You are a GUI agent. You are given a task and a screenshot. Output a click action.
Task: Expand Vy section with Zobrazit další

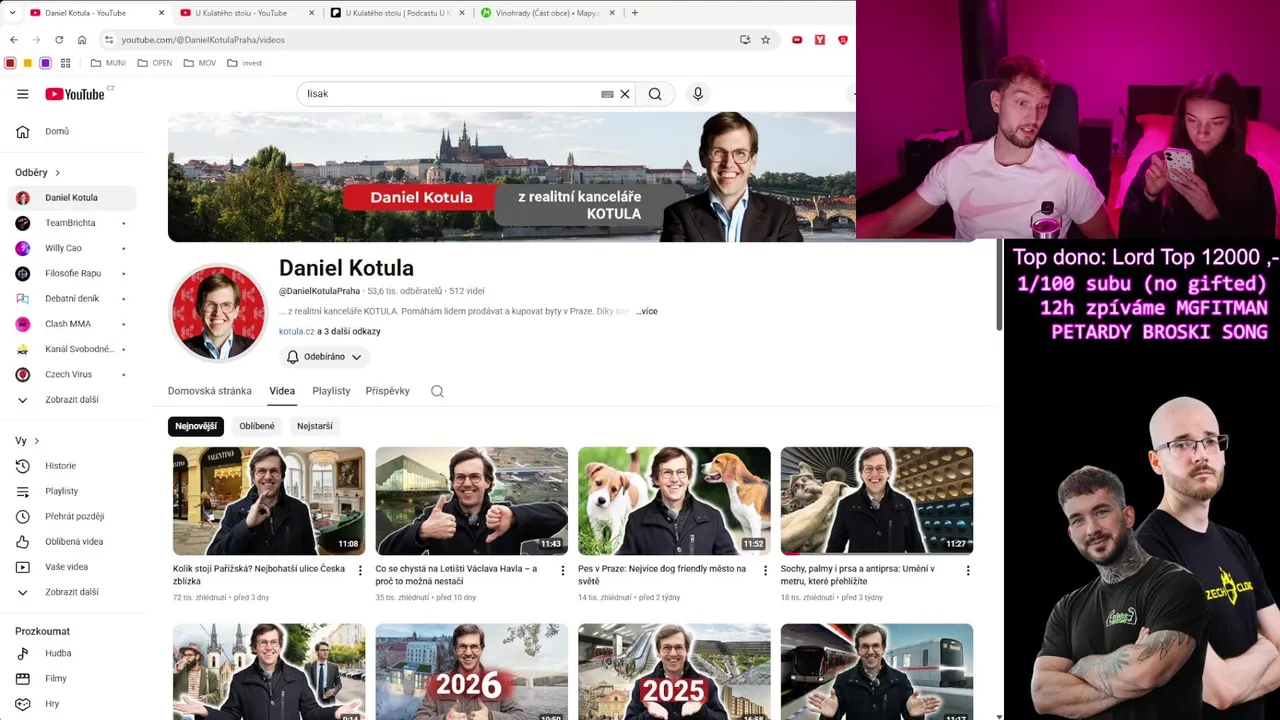tap(72, 592)
